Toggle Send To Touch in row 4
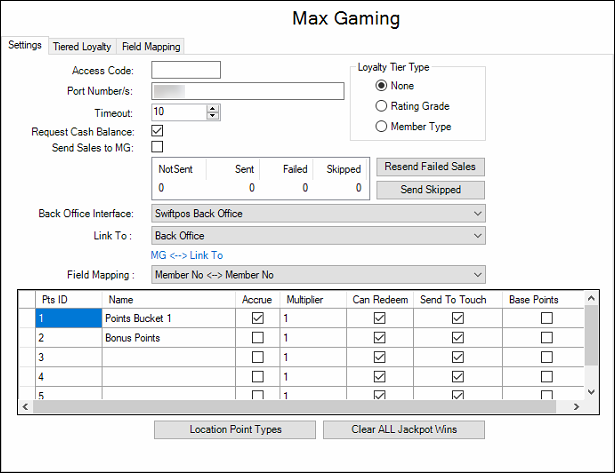 click(x=458, y=377)
